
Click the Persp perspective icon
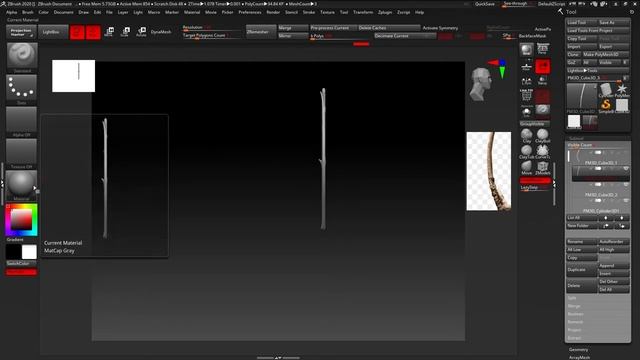click(x=542, y=49)
